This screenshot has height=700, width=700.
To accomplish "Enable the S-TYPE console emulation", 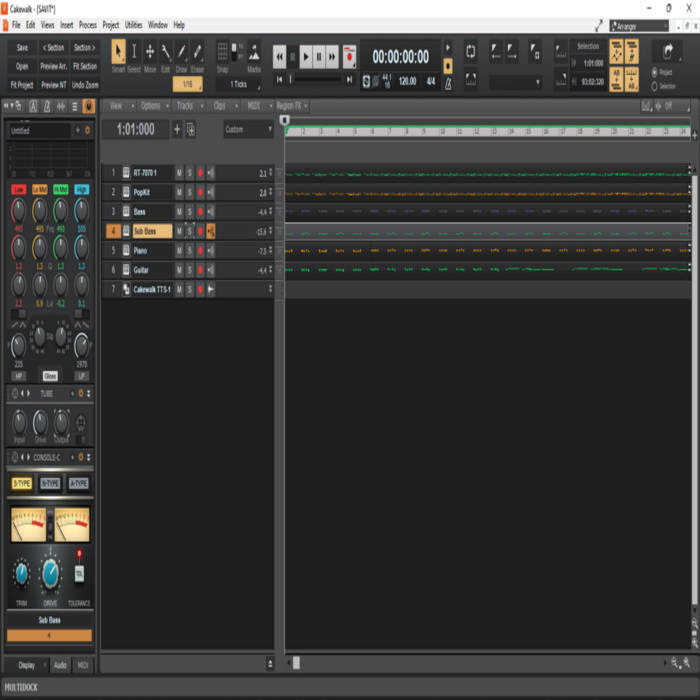I will click(21, 483).
